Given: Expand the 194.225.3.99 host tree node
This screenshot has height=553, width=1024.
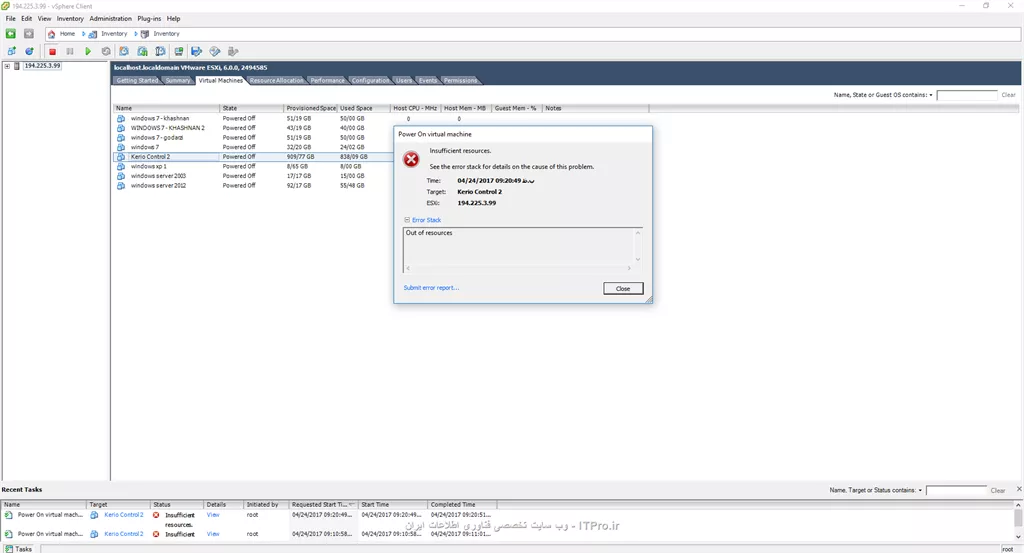Looking at the screenshot, I should tap(7, 66).
